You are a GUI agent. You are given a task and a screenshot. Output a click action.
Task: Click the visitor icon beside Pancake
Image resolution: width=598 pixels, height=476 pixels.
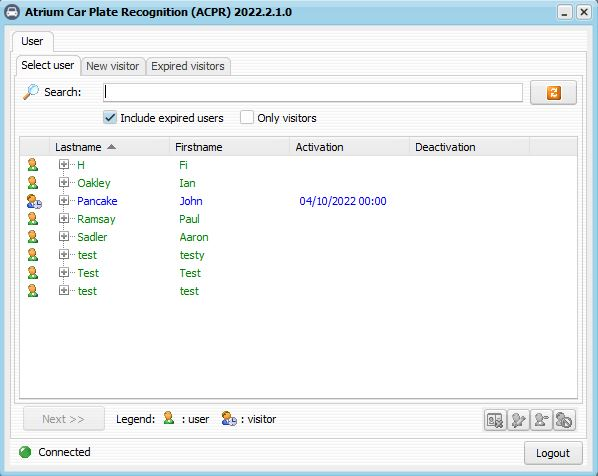click(34, 201)
